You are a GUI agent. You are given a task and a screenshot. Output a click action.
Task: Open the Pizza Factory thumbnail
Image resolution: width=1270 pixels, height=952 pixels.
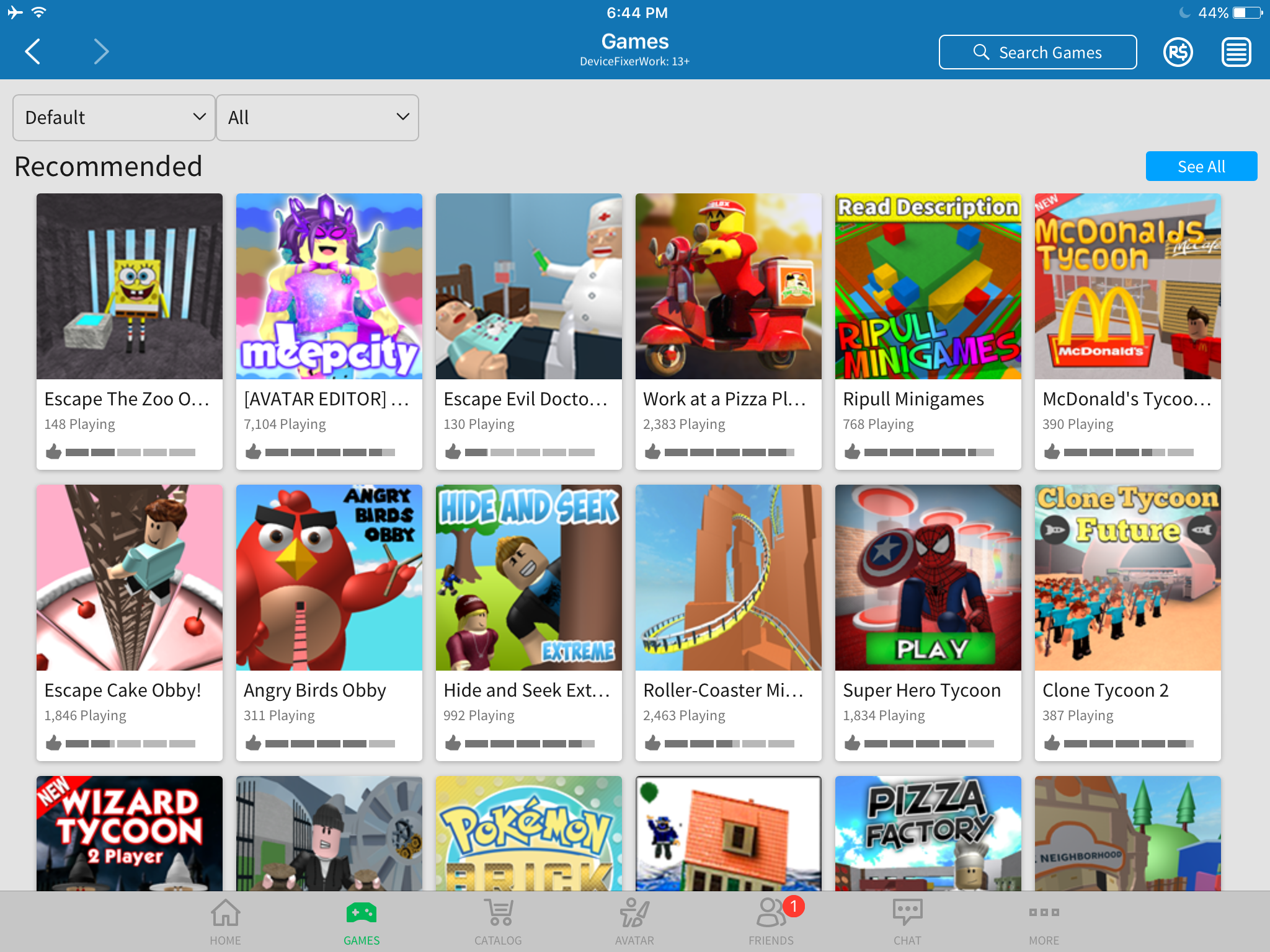coord(928,834)
